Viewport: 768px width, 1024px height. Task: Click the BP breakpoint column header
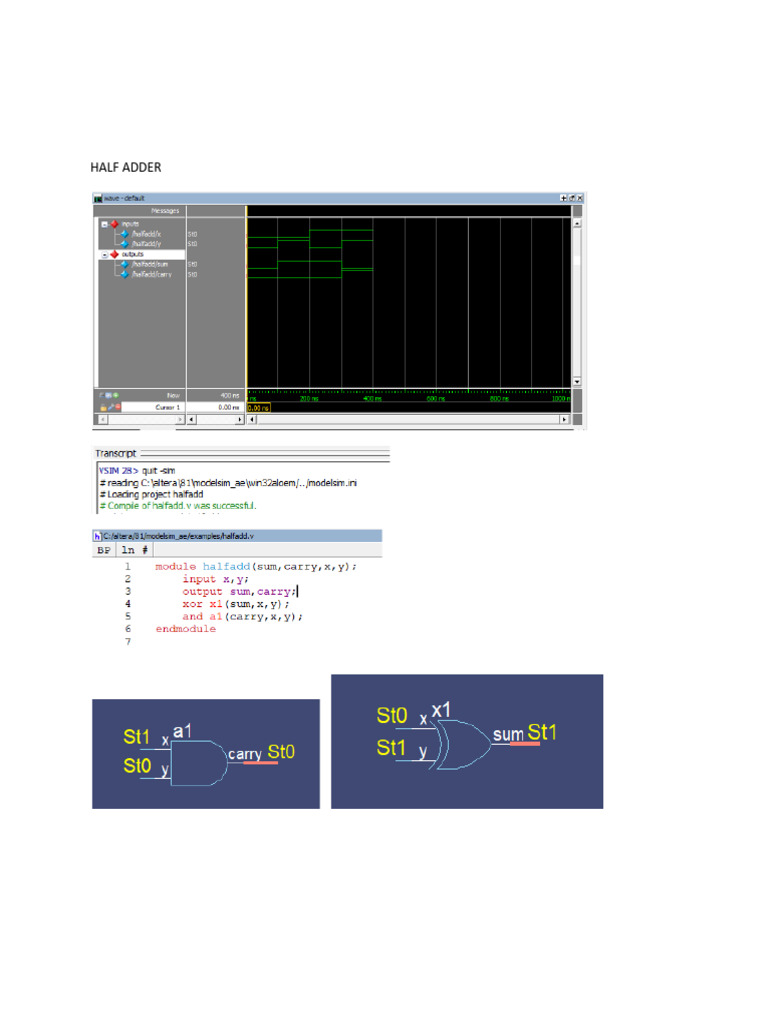(103, 550)
